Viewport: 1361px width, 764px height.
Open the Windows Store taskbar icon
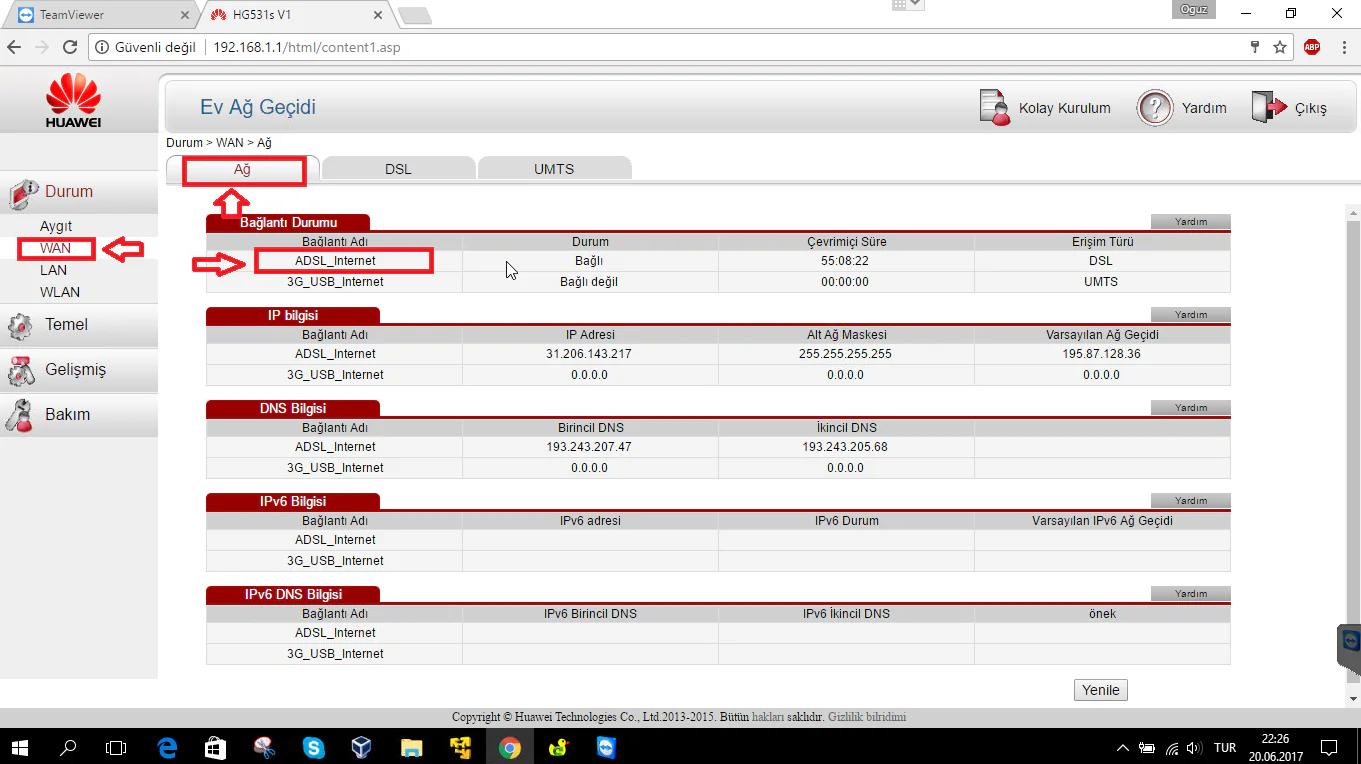pos(216,747)
